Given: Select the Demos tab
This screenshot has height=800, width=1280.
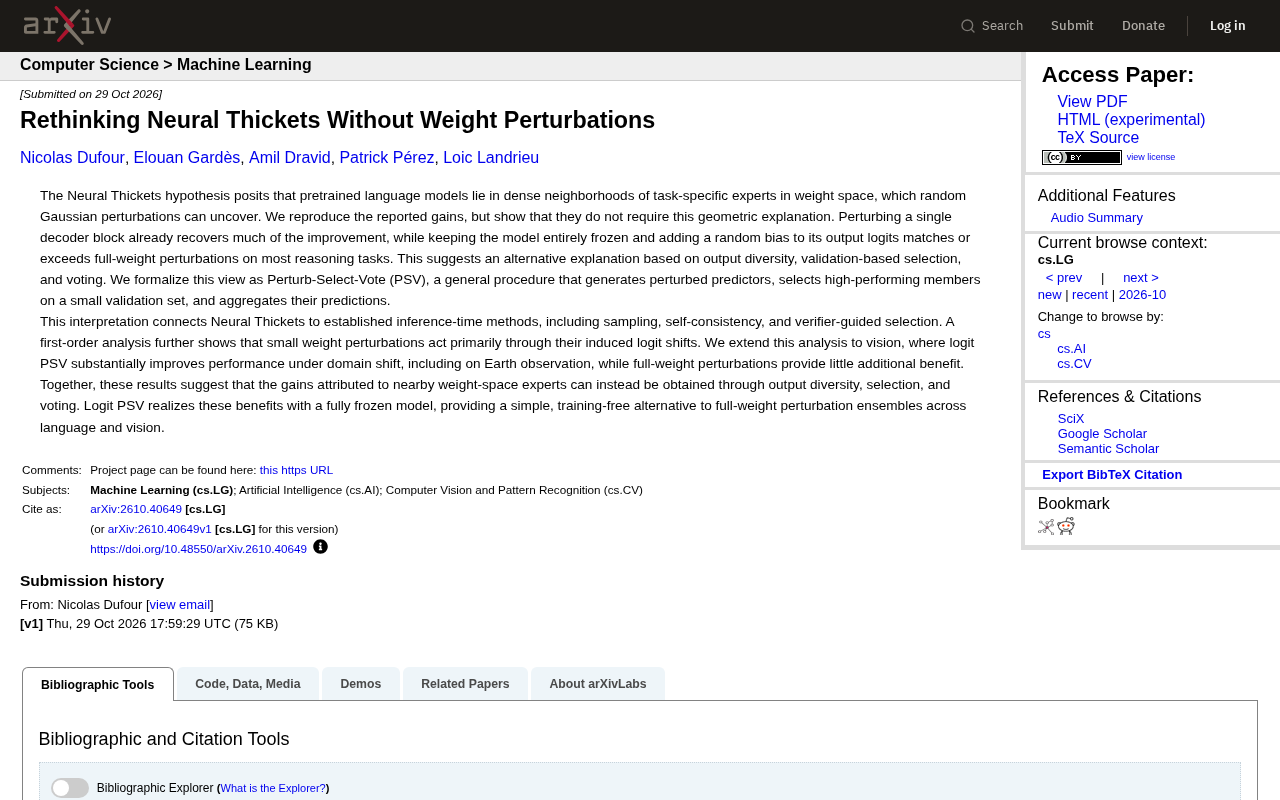Looking at the screenshot, I should pos(361,684).
